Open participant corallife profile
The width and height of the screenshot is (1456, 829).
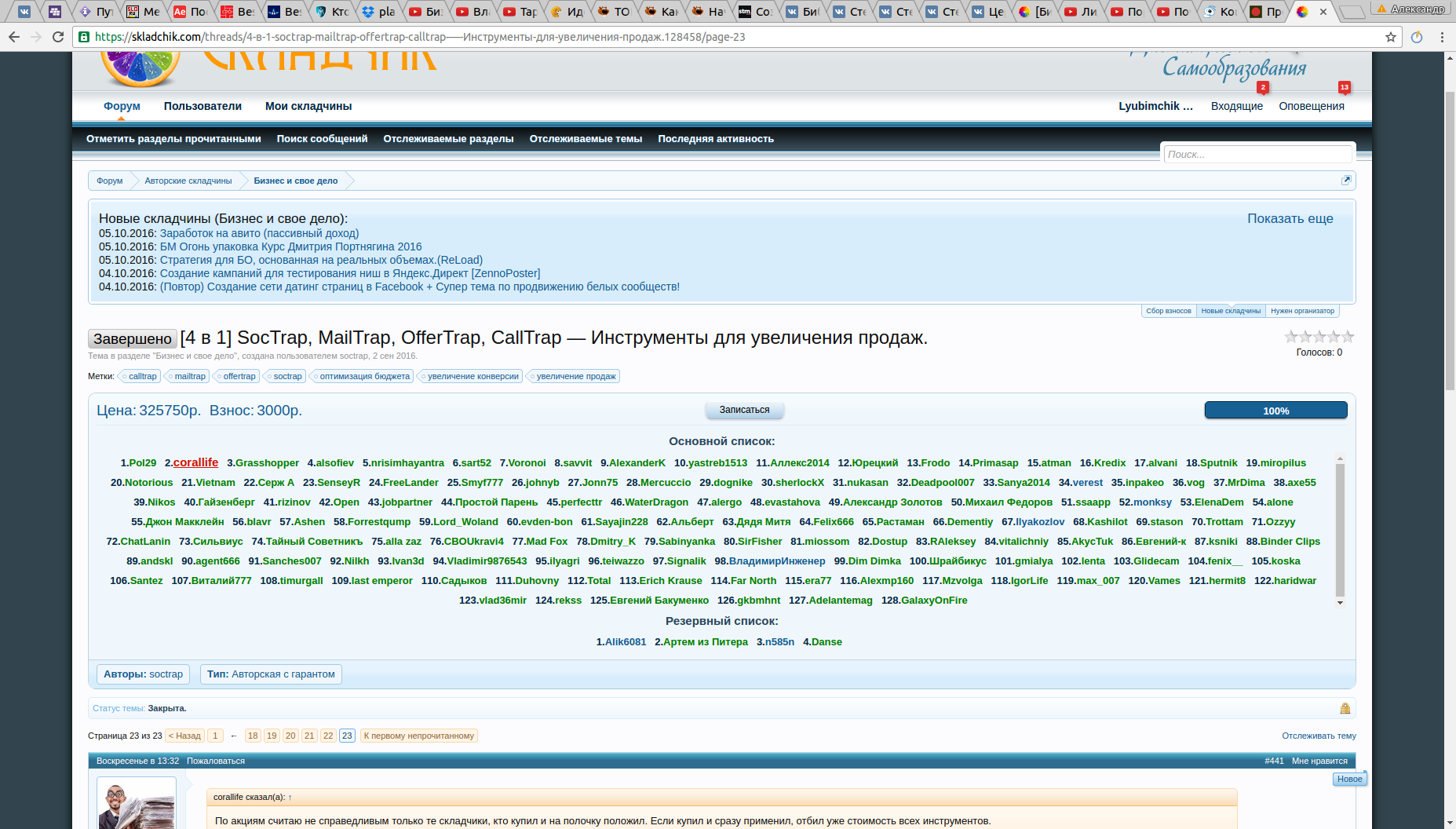(x=195, y=462)
